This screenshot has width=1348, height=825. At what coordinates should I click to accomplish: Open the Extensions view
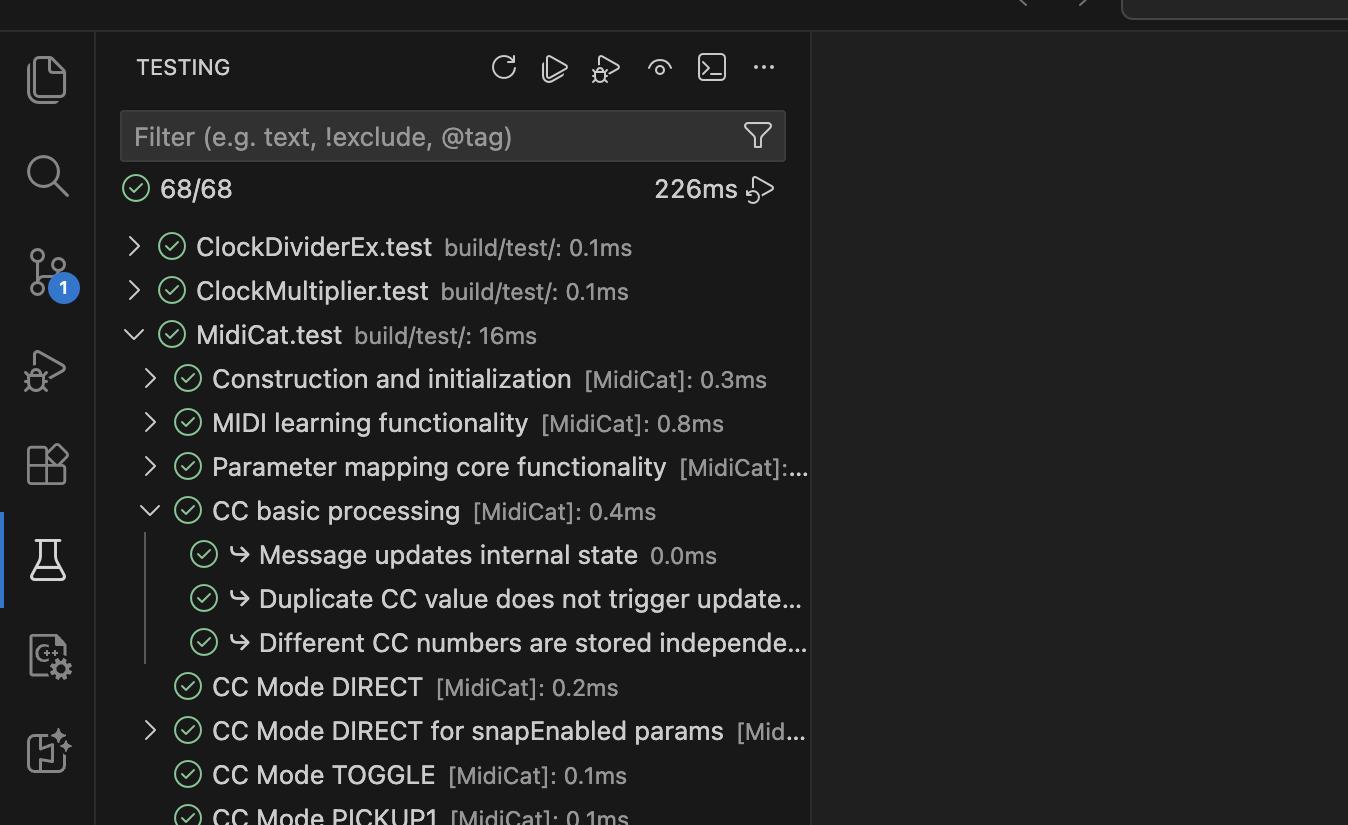(47, 464)
